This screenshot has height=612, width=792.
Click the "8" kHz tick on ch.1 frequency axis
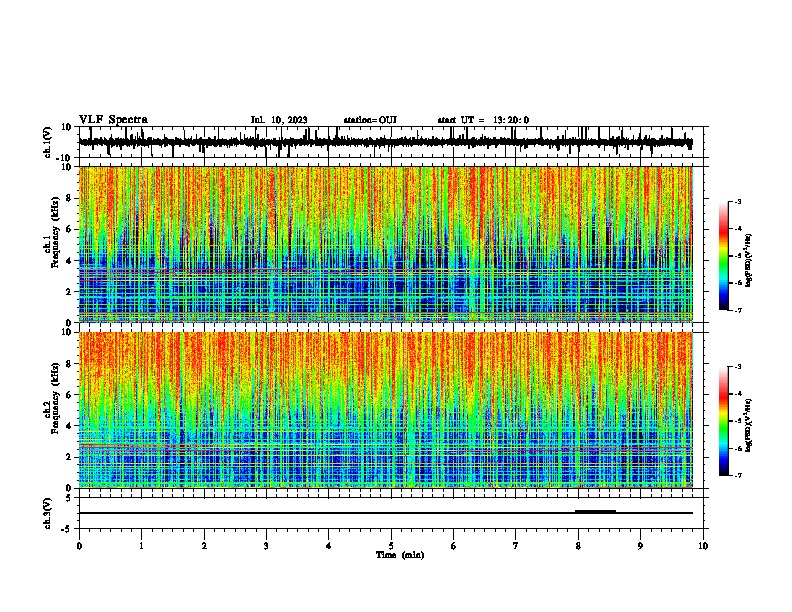point(69,198)
